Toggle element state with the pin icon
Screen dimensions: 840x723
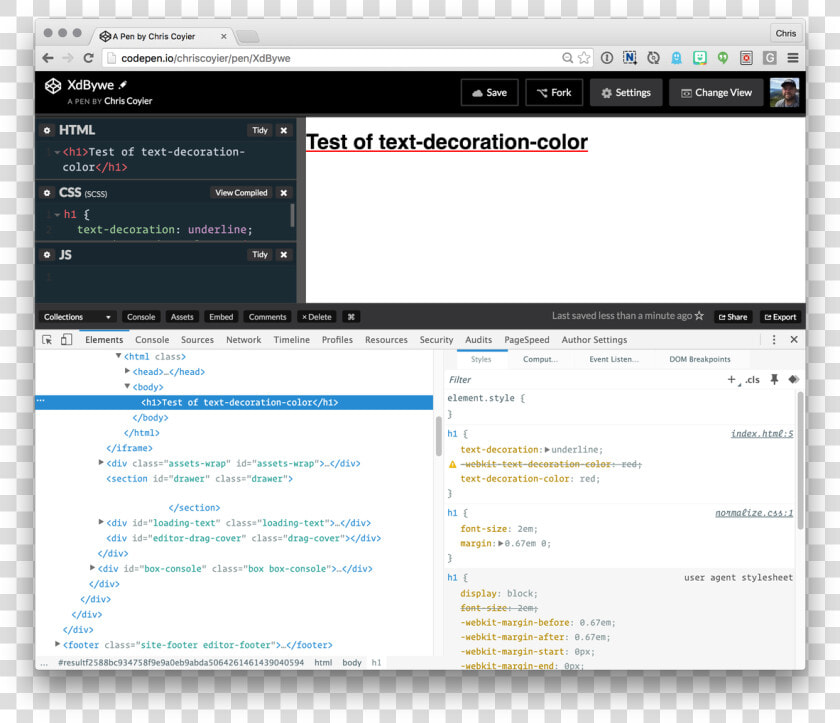(x=774, y=380)
